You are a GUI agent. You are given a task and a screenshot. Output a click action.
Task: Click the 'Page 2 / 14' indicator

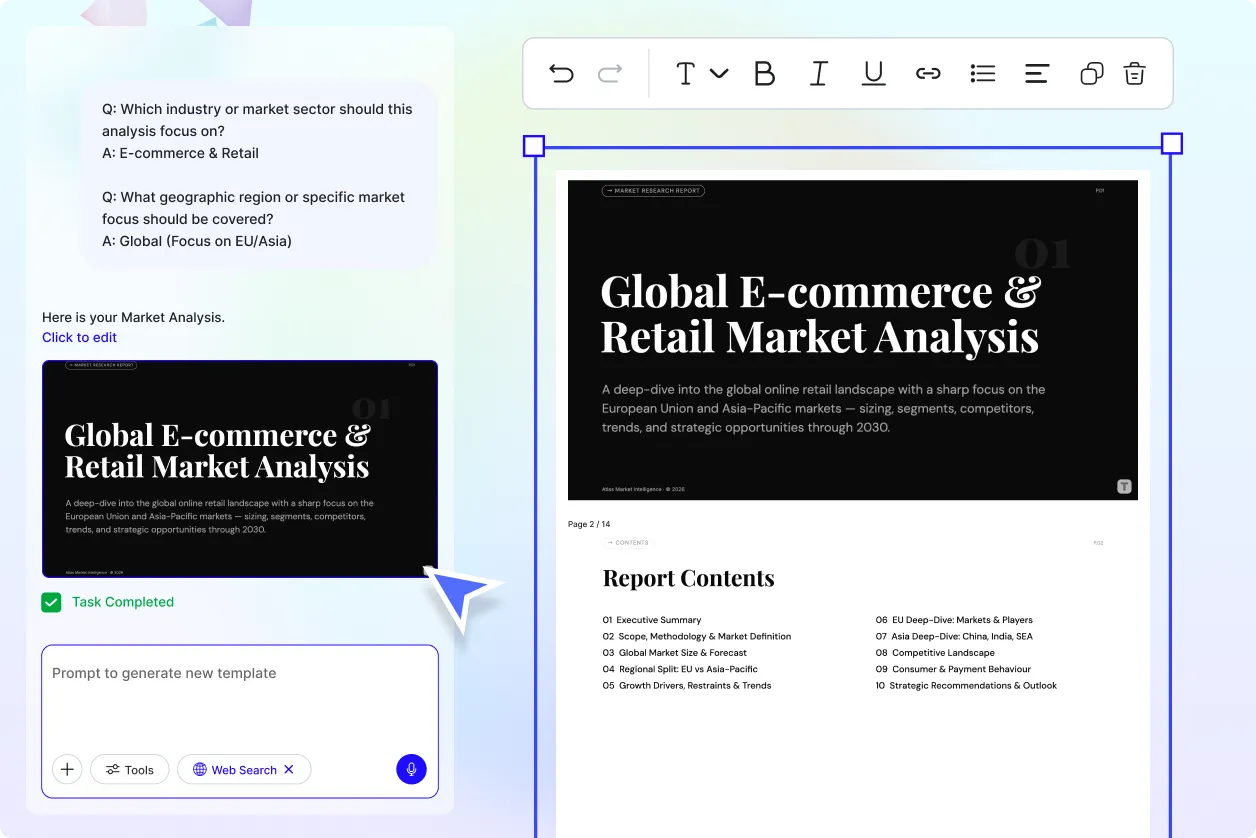589,524
